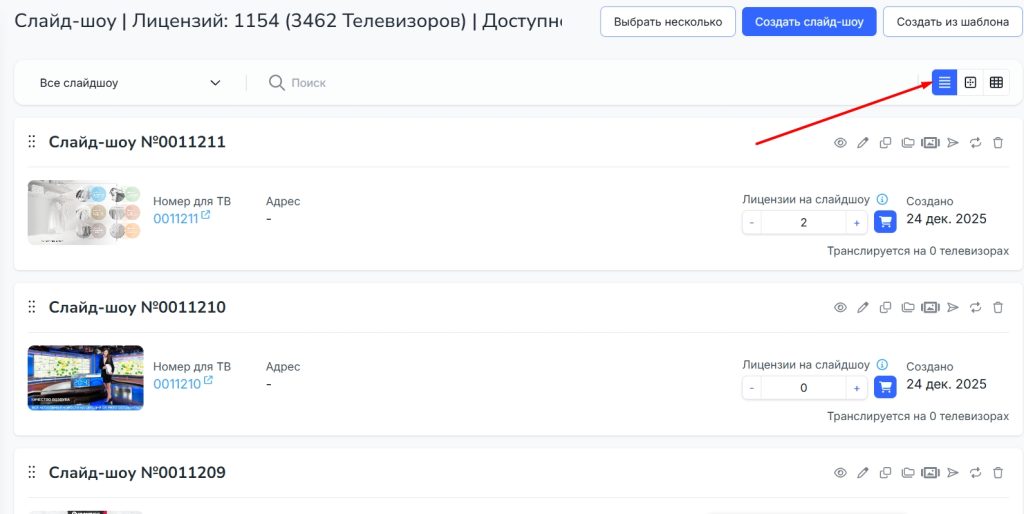This screenshot has height=514, width=1024.
Task: Increase licenses for slideshow №0011211
Action: (857, 222)
